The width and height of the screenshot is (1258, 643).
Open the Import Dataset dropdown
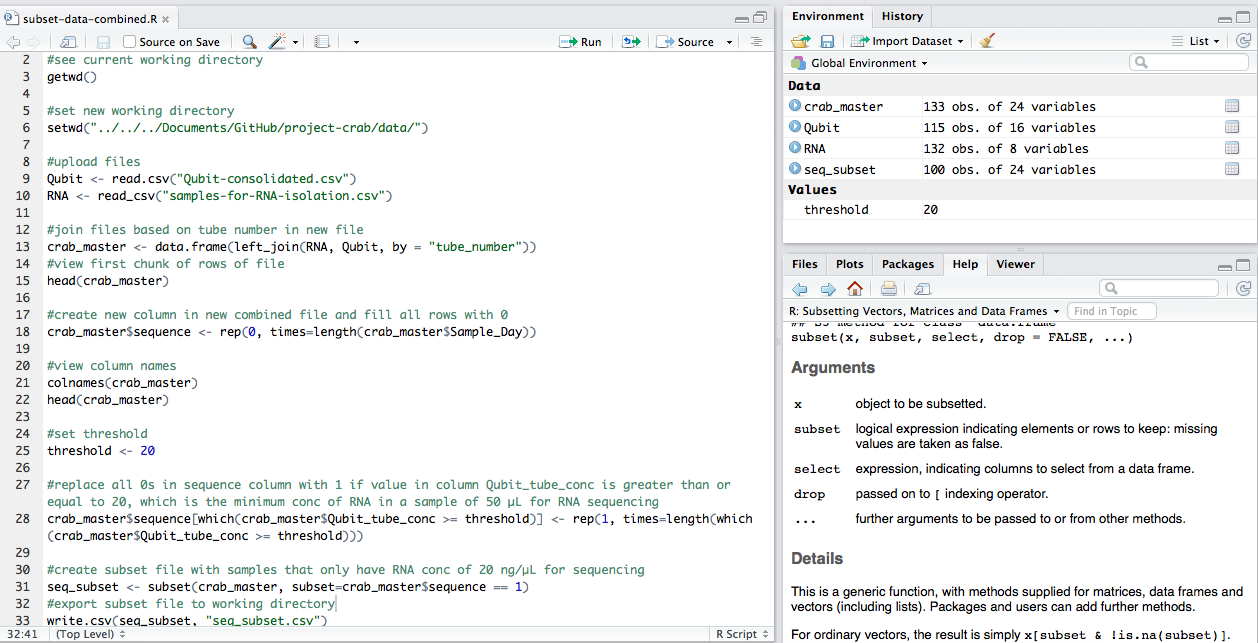907,41
